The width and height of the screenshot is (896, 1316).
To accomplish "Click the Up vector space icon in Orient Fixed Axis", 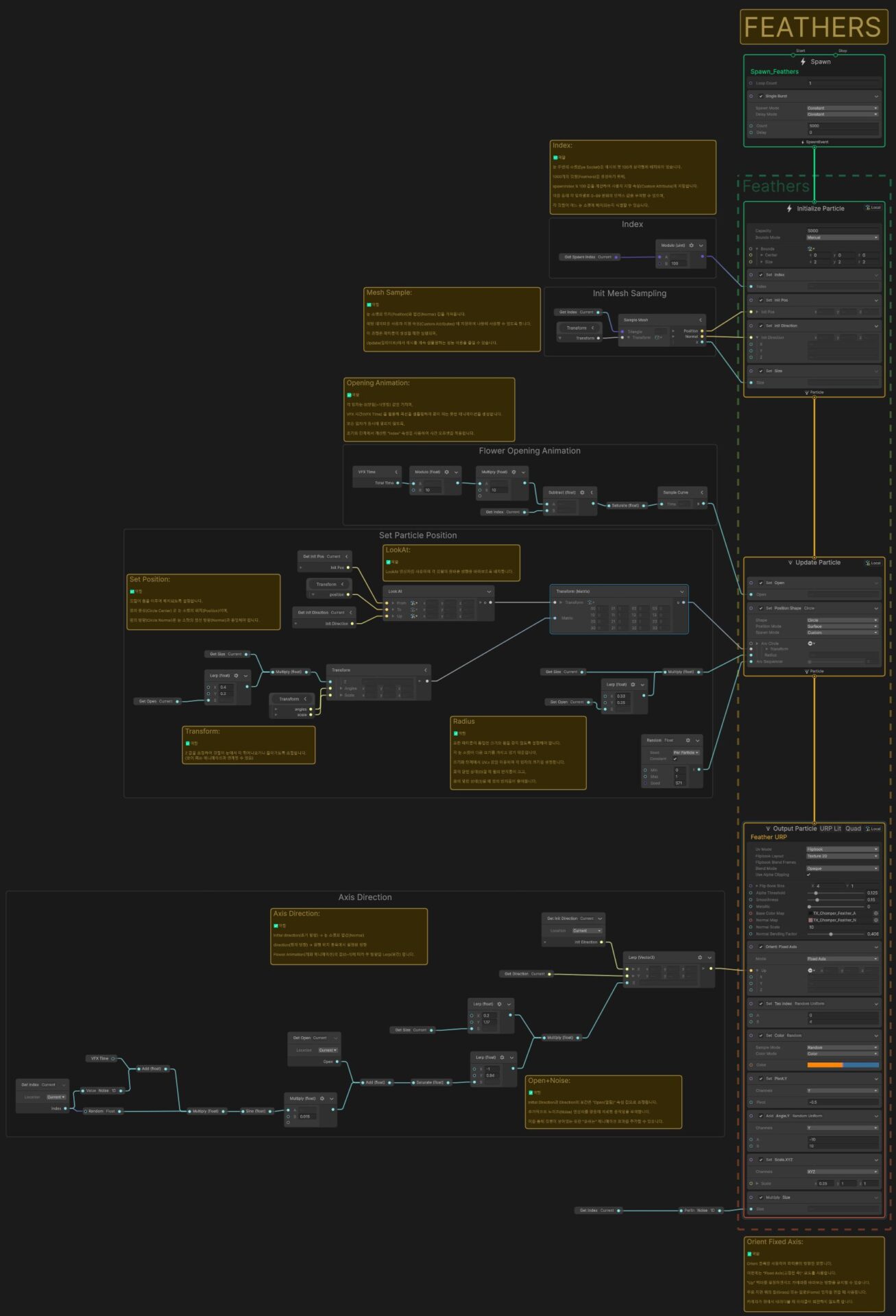I will (x=810, y=971).
